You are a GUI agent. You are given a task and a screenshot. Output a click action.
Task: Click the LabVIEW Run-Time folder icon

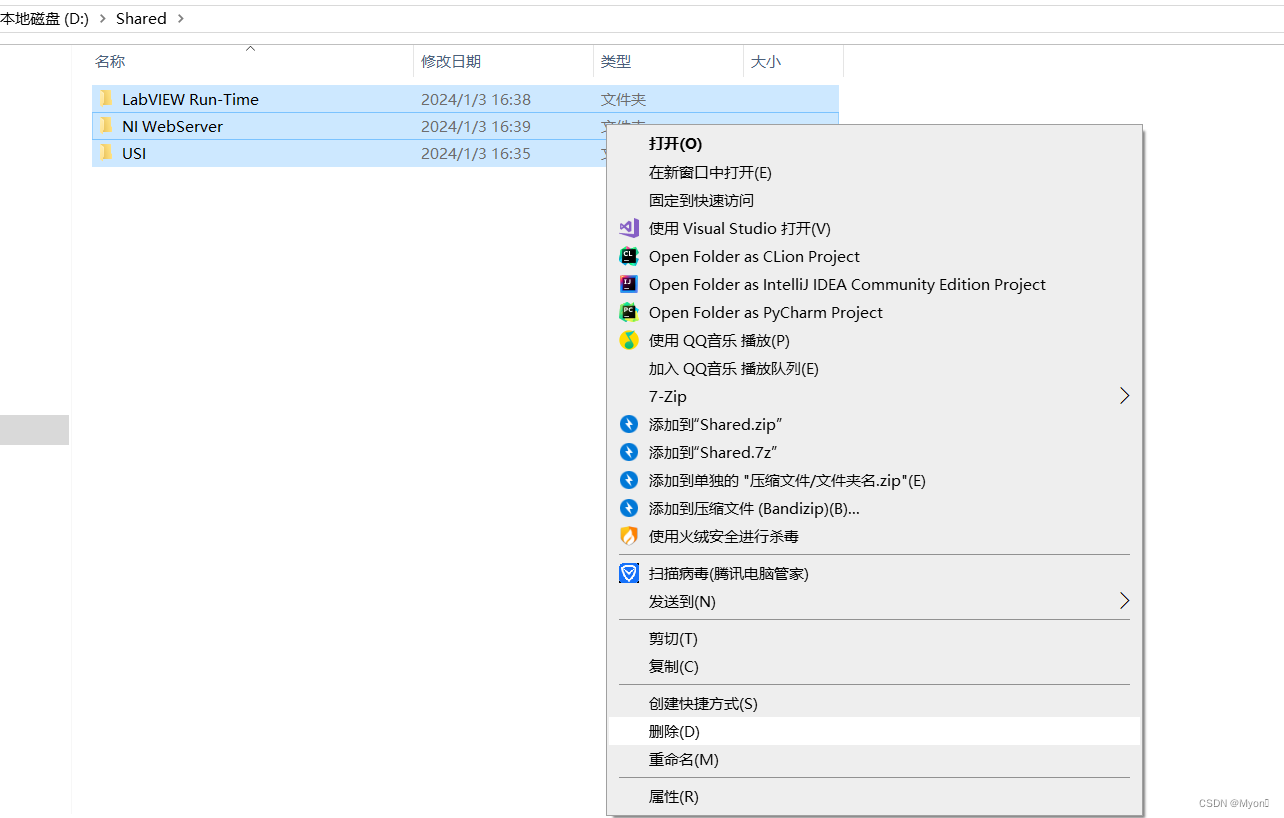click(106, 99)
